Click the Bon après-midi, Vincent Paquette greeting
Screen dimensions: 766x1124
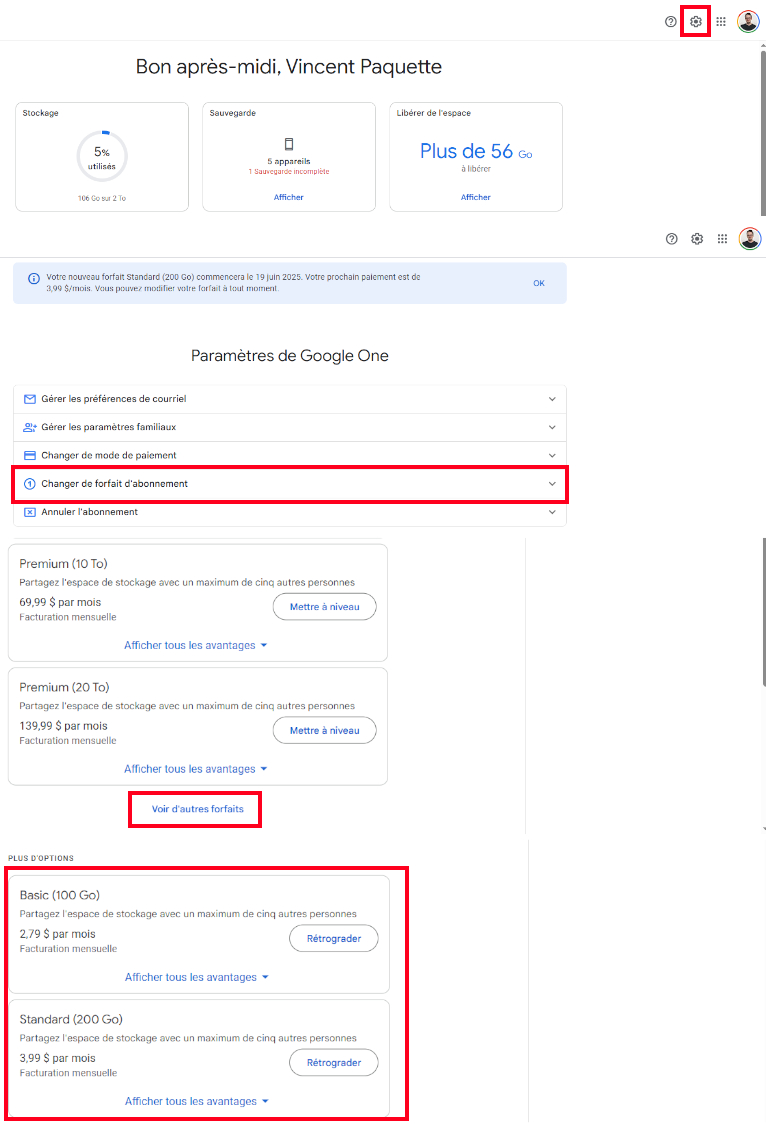289,67
